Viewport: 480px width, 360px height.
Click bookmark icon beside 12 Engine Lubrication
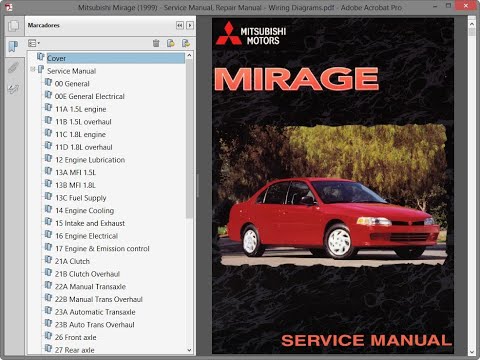[48, 158]
